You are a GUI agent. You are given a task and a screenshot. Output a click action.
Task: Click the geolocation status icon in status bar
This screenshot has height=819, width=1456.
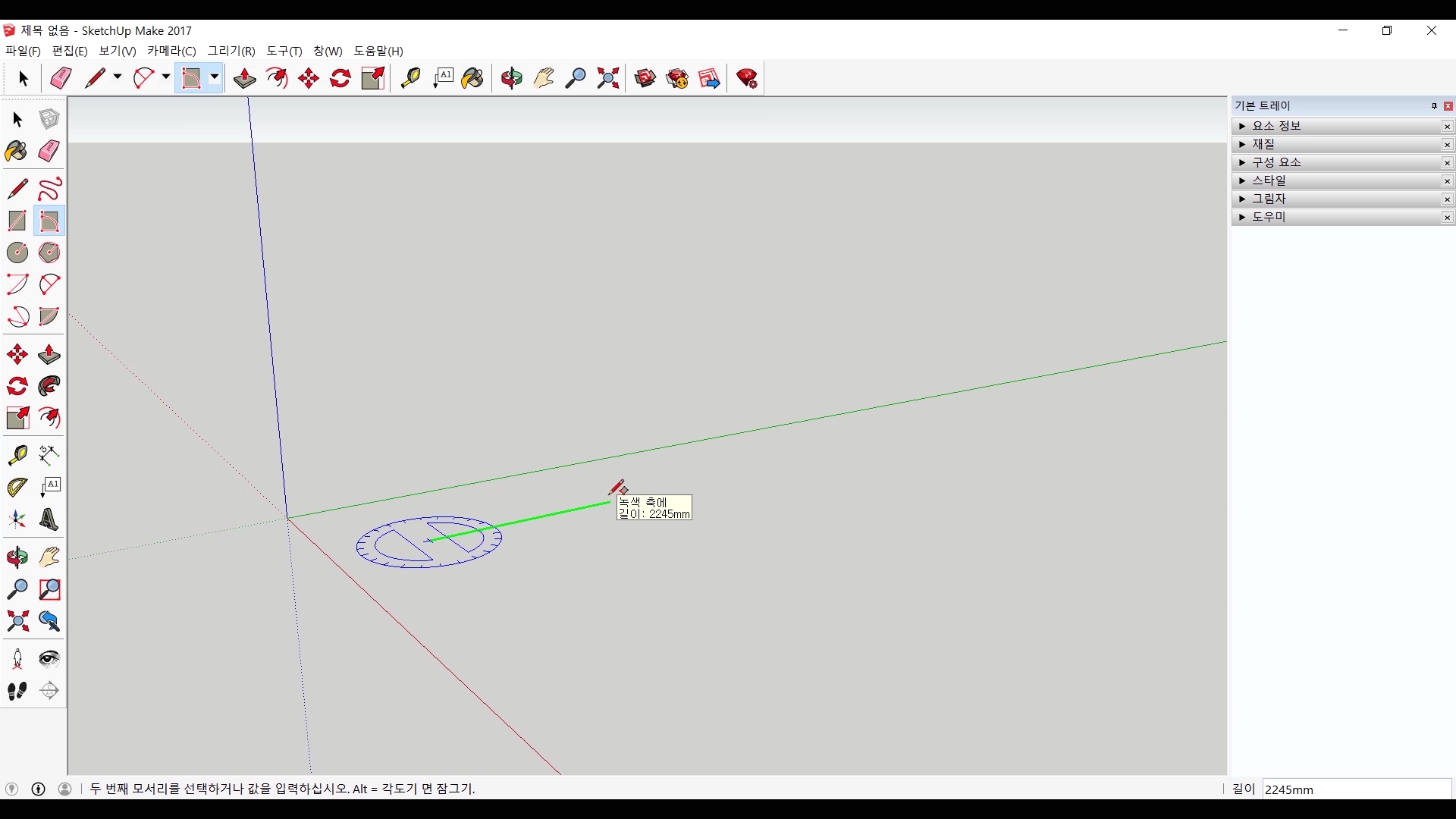coord(12,789)
